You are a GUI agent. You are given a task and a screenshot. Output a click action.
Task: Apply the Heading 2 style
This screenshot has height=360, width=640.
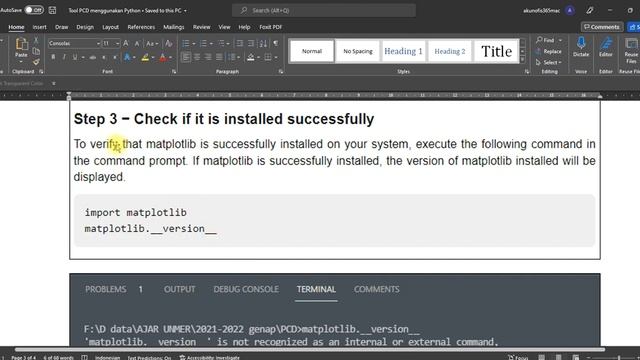click(450, 51)
